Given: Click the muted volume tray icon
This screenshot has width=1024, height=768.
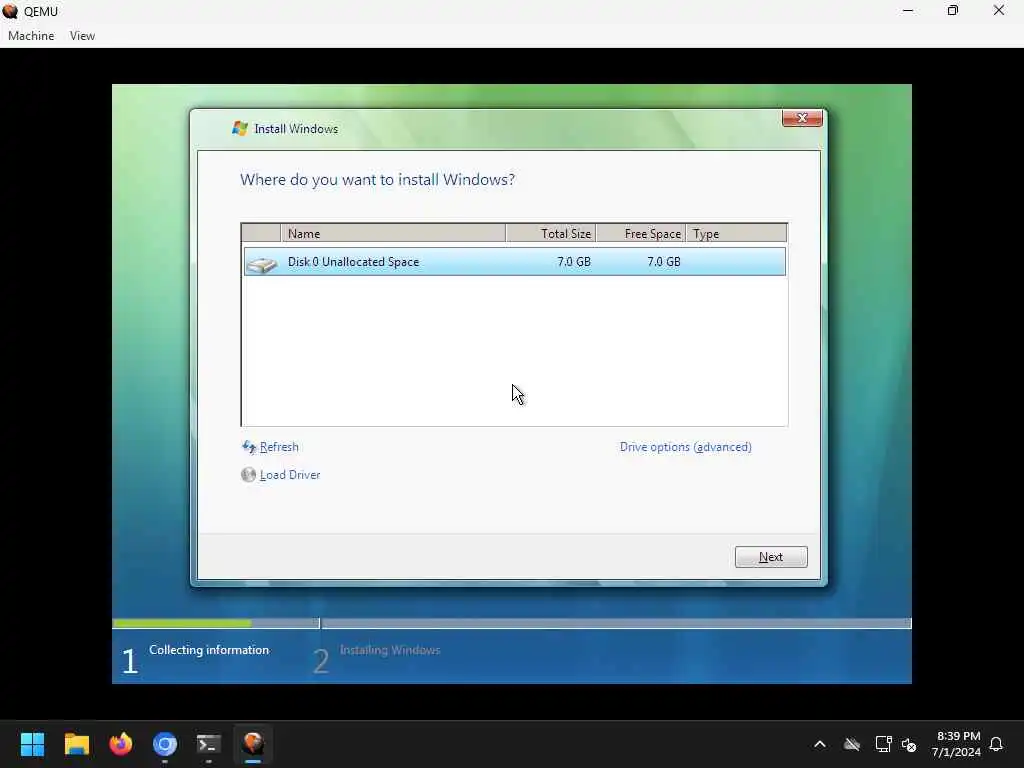Looking at the screenshot, I should [x=908, y=744].
